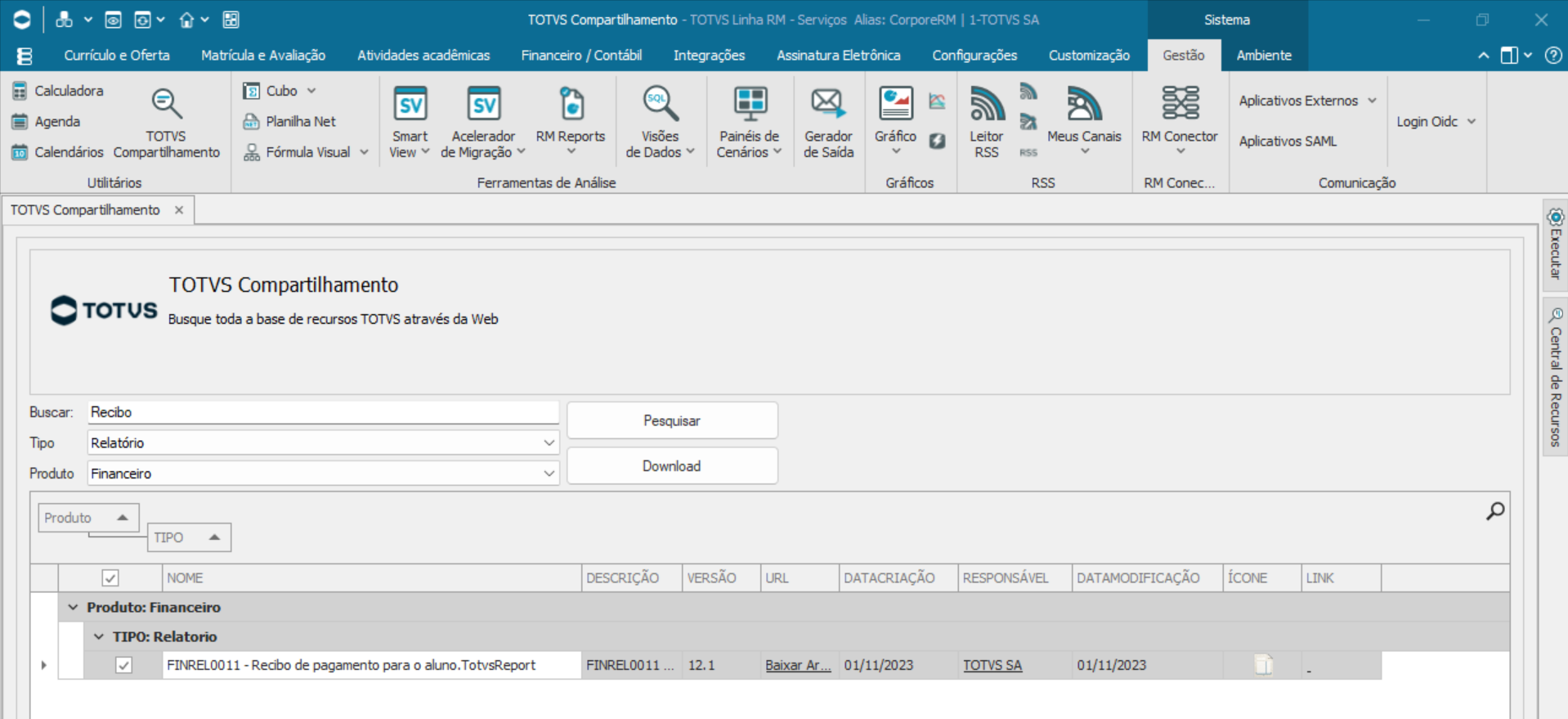Click the Download button
The width and height of the screenshot is (1568, 719).
(672, 466)
